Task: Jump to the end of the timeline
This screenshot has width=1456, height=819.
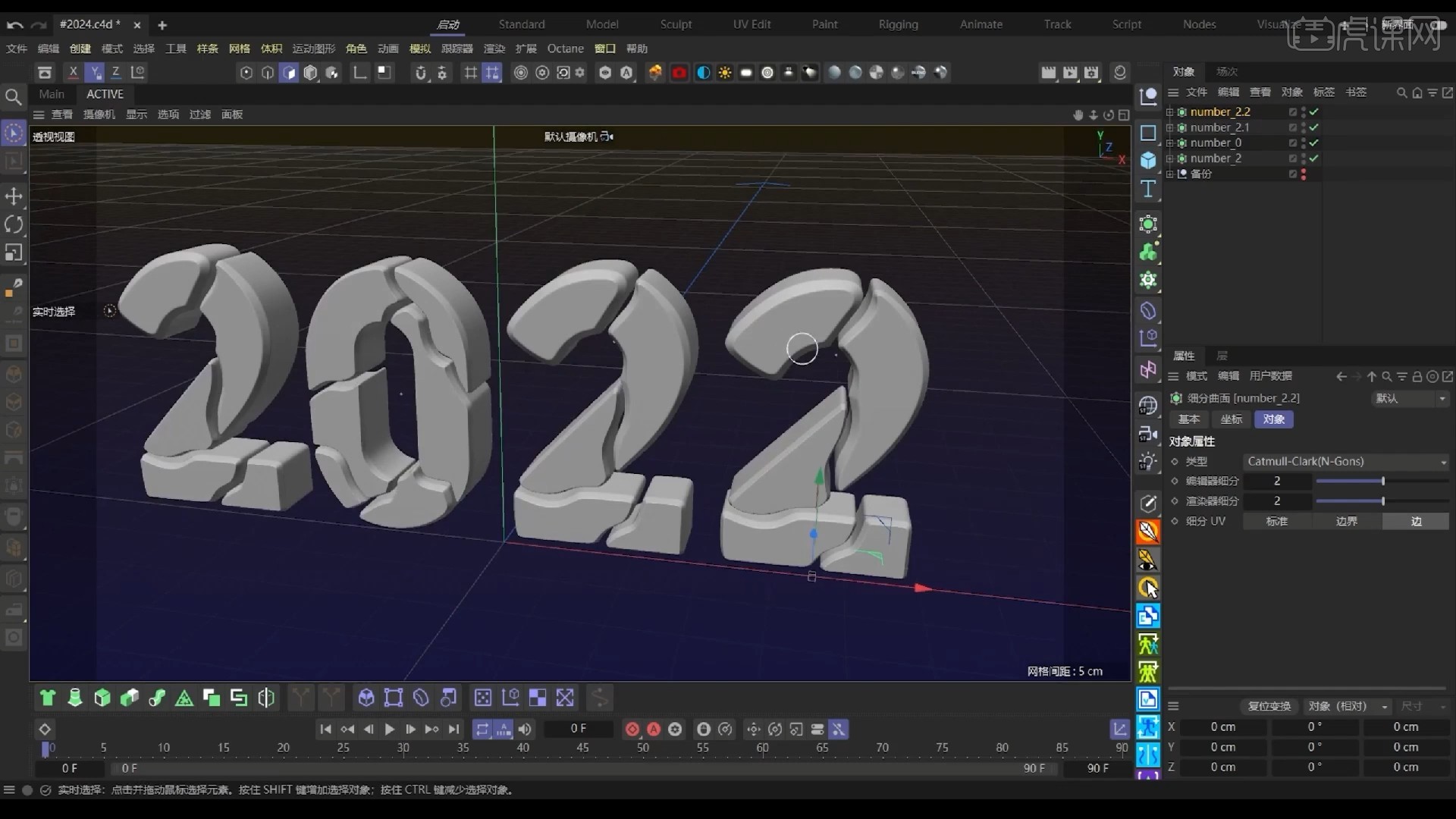Action: [453, 729]
